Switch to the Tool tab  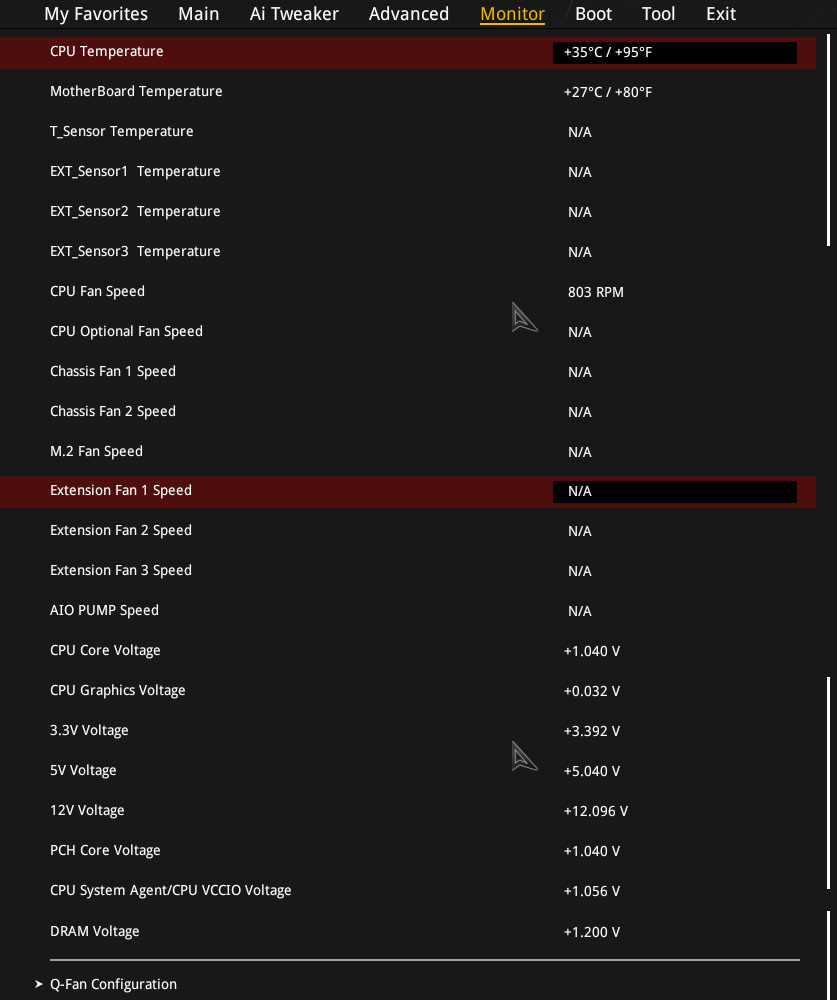point(658,14)
